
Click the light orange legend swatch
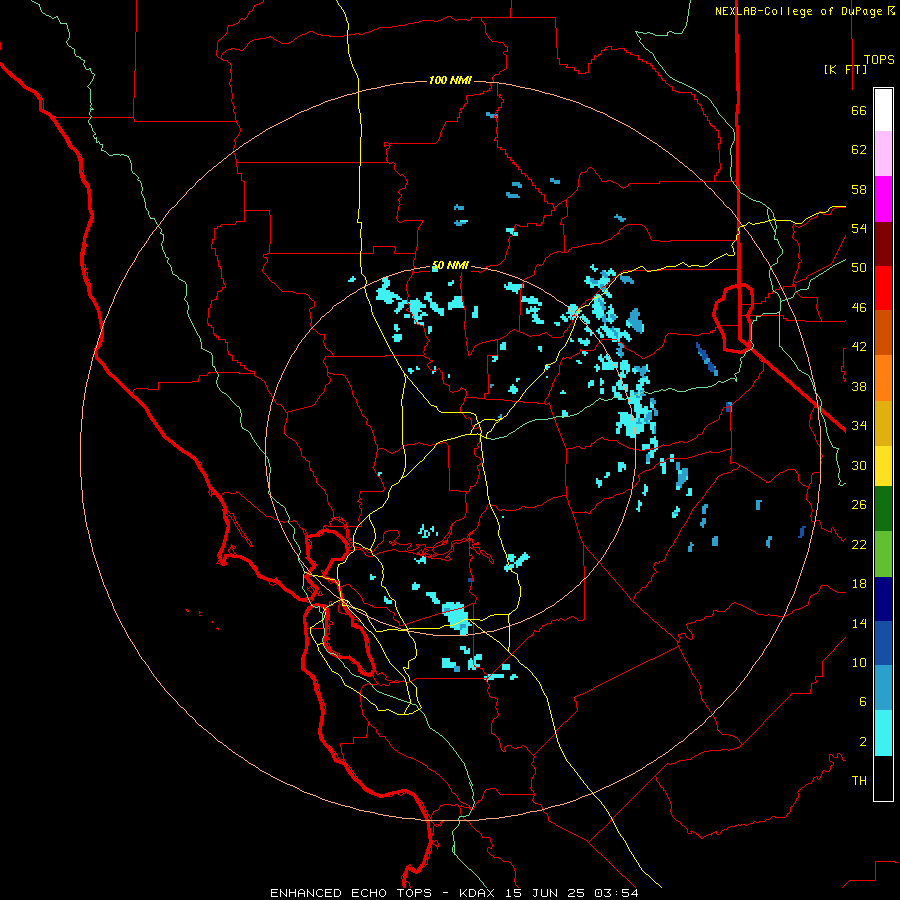point(883,378)
